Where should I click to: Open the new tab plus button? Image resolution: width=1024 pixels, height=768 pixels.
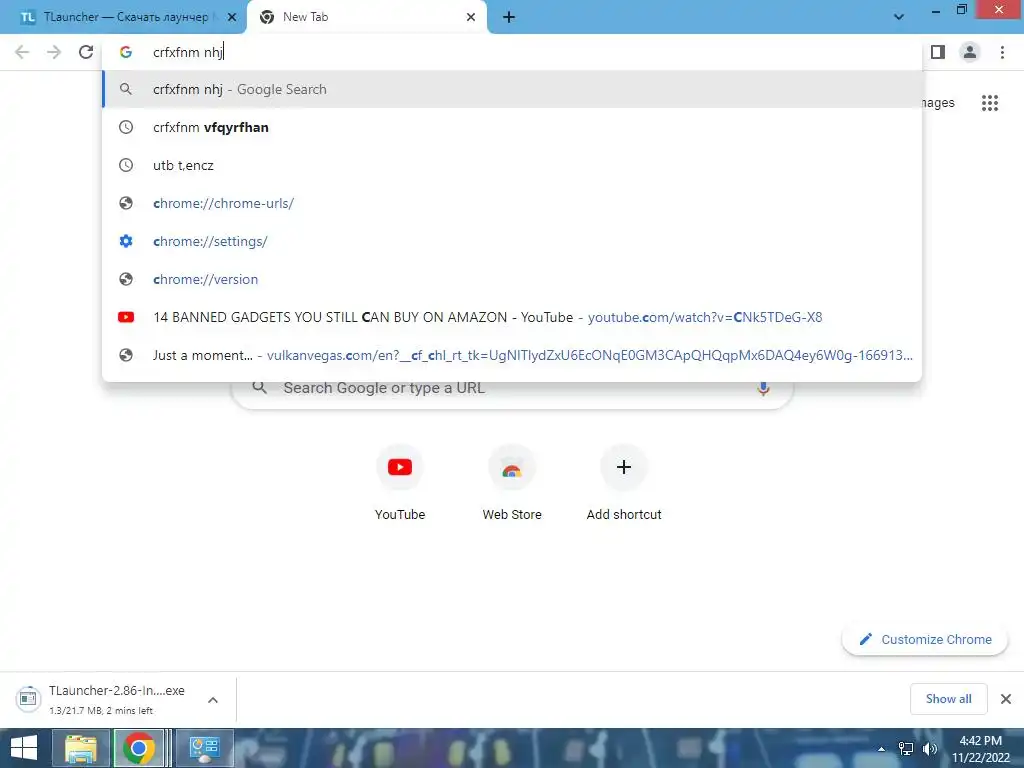click(509, 17)
